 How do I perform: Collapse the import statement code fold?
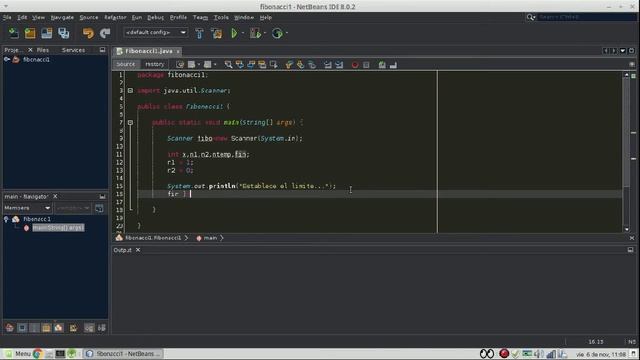130,91
